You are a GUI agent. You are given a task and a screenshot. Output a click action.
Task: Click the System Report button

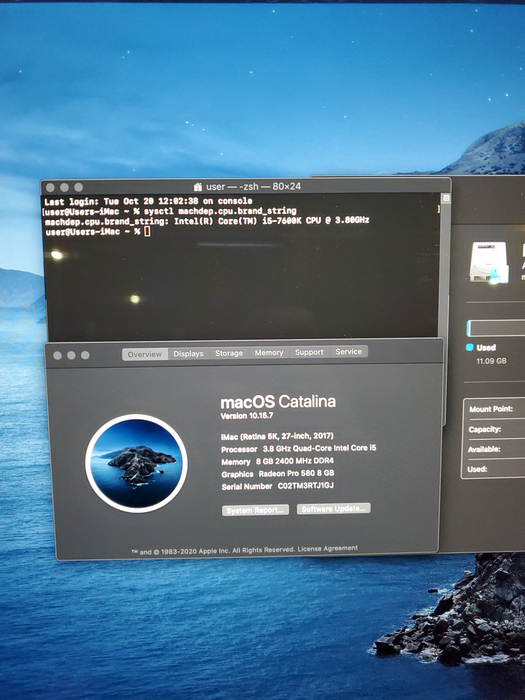pyautogui.click(x=255, y=510)
